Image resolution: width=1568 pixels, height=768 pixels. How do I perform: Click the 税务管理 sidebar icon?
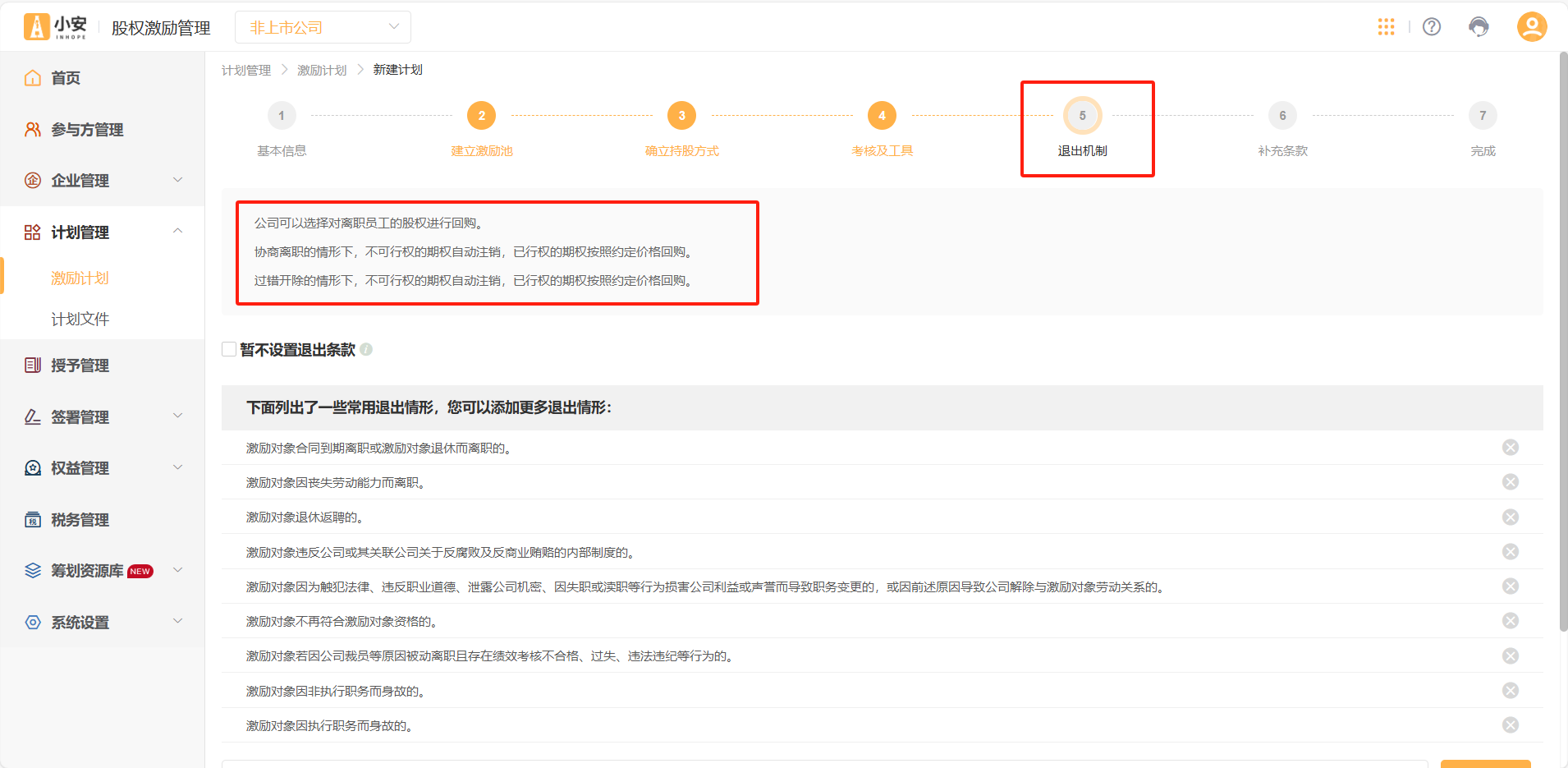(33, 520)
